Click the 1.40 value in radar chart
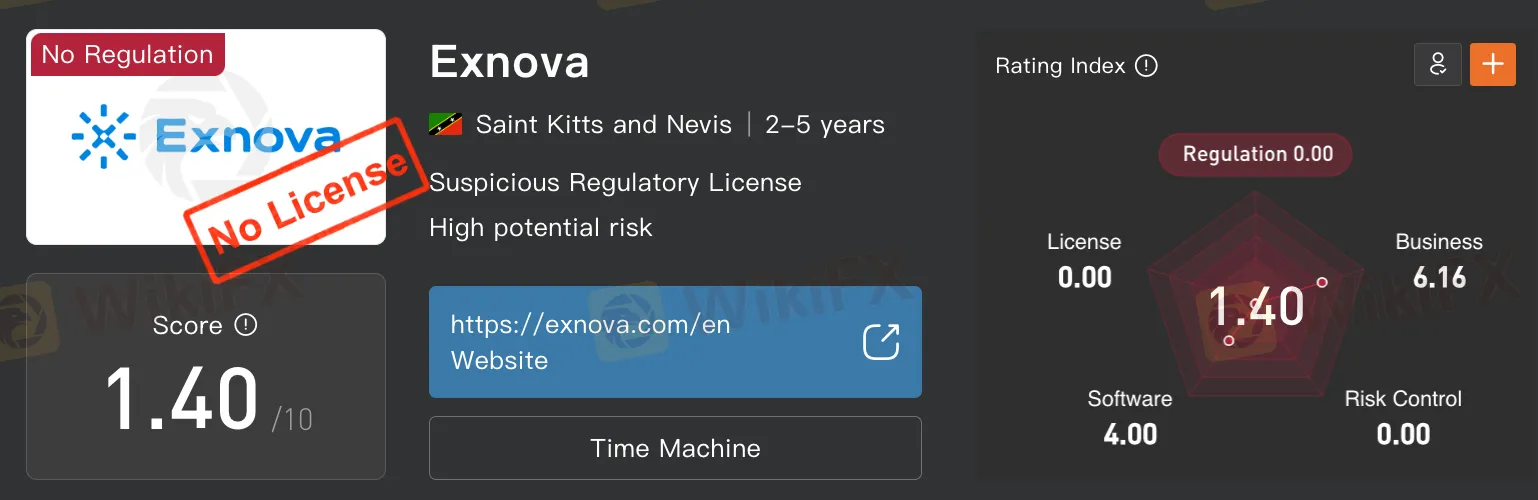Screen dimensions: 1538x500 click(1257, 306)
